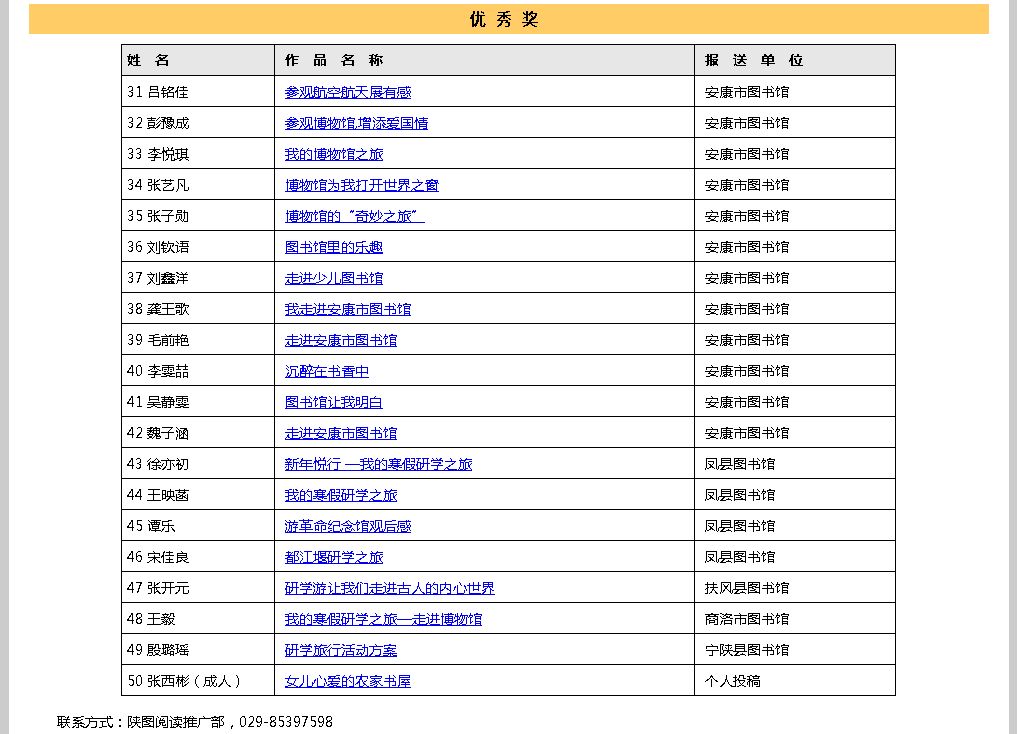Screen dimensions: 1017x734
Task: Open 走进安康市图书馆 link in row 39
Action: pyautogui.click(x=341, y=340)
